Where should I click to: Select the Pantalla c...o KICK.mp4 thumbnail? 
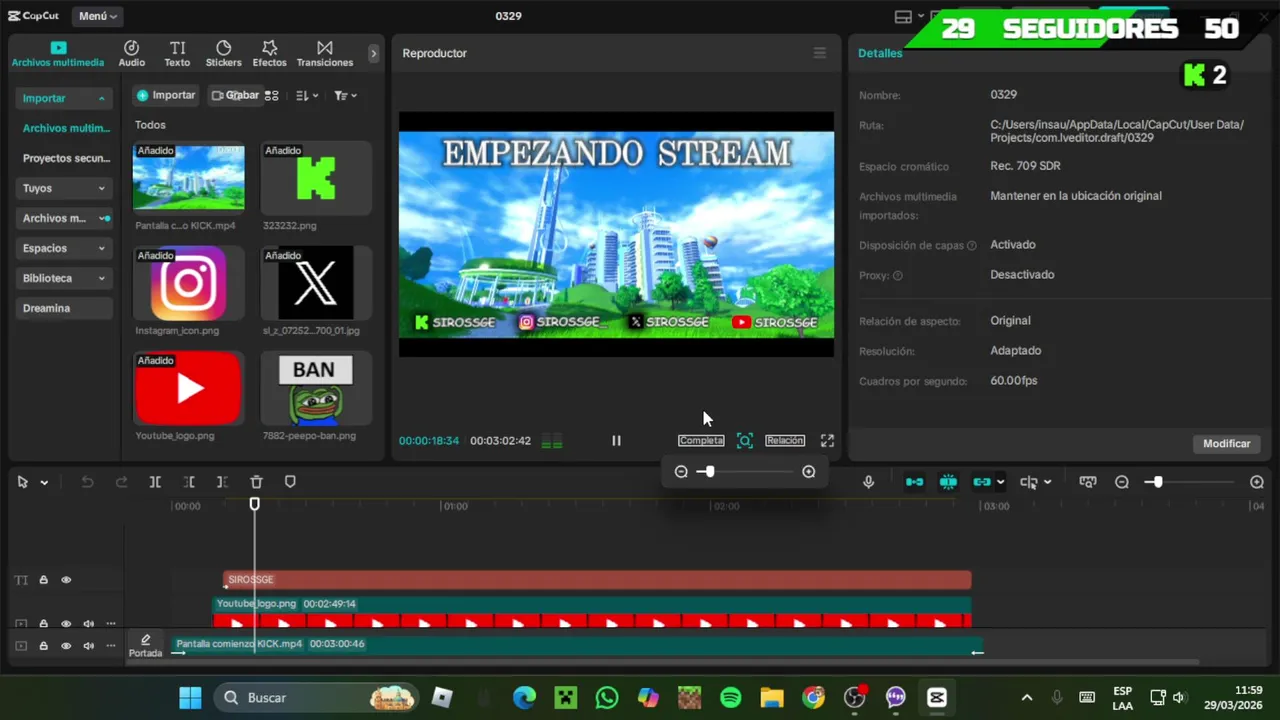click(x=188, y=178)
